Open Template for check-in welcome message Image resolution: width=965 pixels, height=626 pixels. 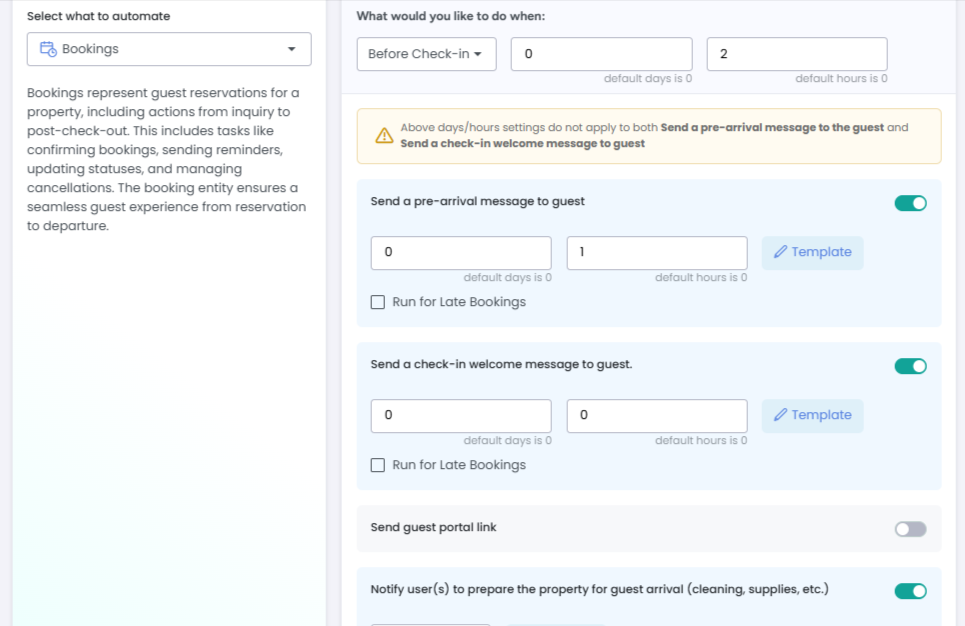point(812,415)
